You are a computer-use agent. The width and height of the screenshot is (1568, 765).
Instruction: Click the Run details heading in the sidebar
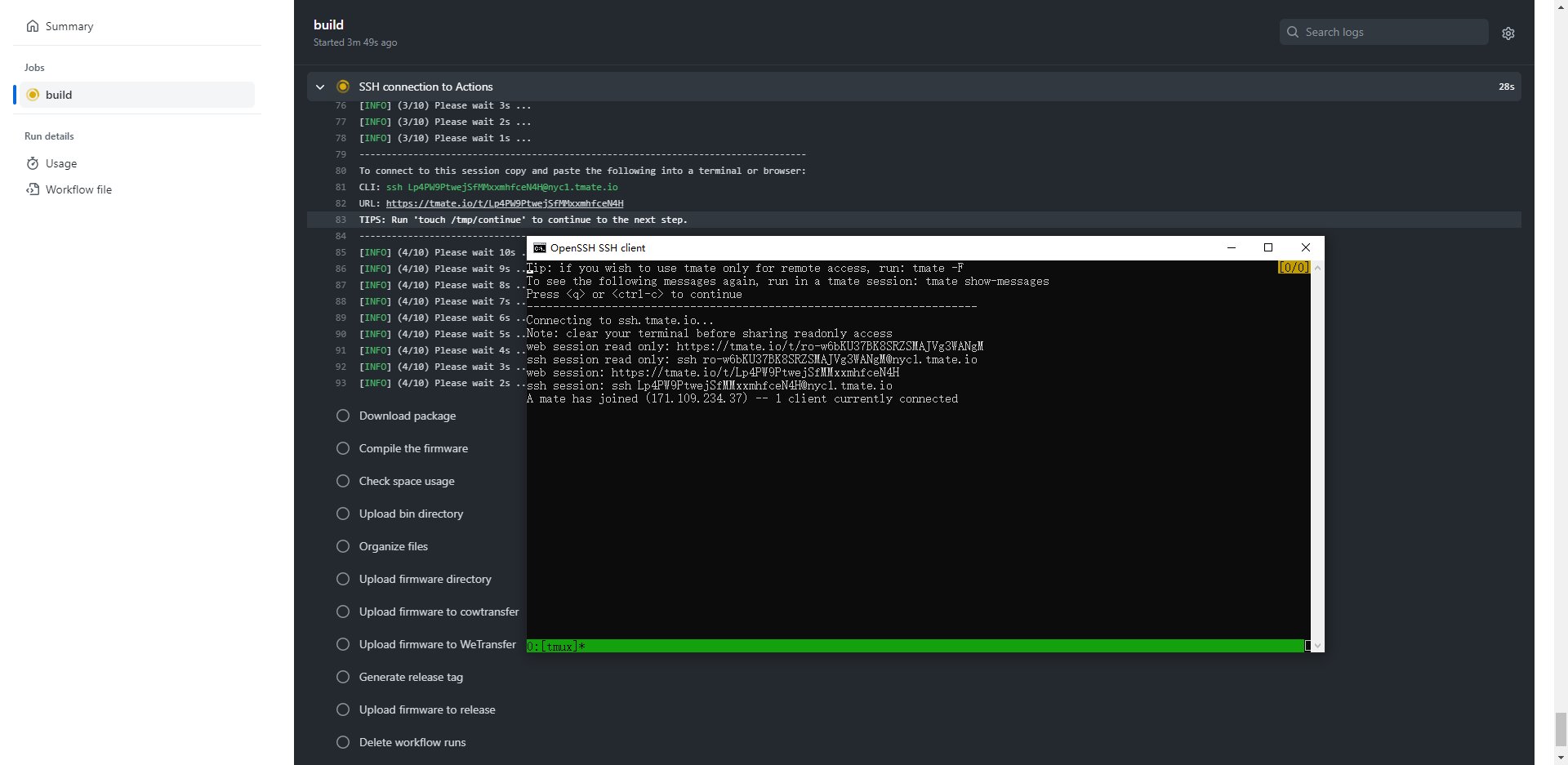tap(49, 136)
